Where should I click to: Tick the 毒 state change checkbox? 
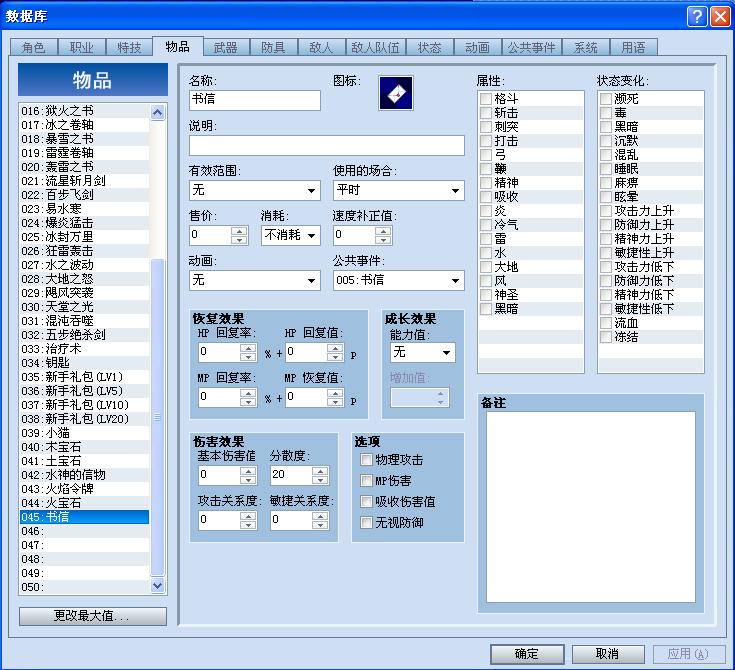pyautogui.click(x=606, y=113)
